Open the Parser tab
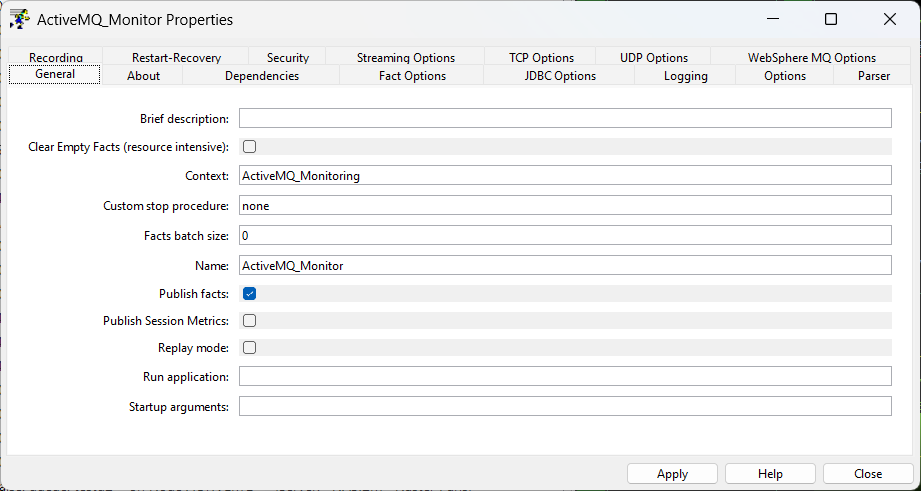The image size is (921, 491). pos(873,76)
